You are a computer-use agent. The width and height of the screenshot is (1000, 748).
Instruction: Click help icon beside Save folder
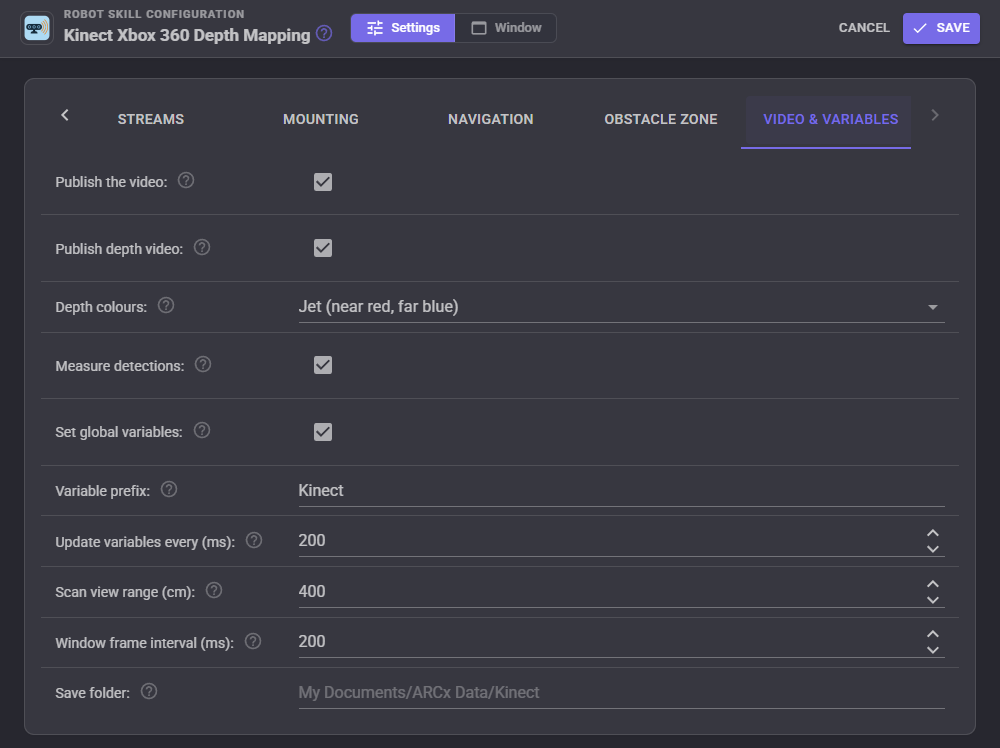coord(149,691)
